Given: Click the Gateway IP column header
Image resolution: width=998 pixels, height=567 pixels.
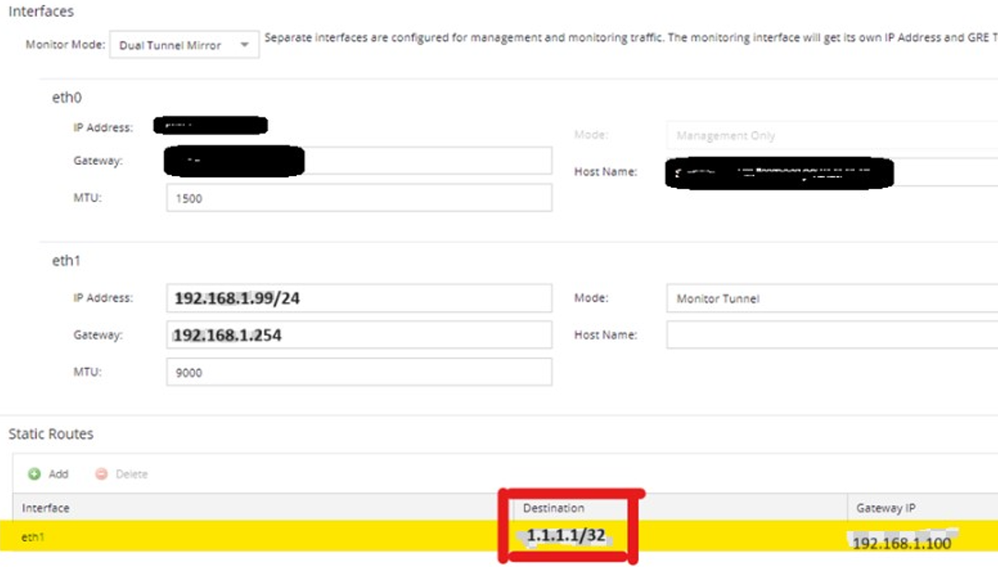Looking at the screenshot, I should pyautogui.click(x=884, y=508).
